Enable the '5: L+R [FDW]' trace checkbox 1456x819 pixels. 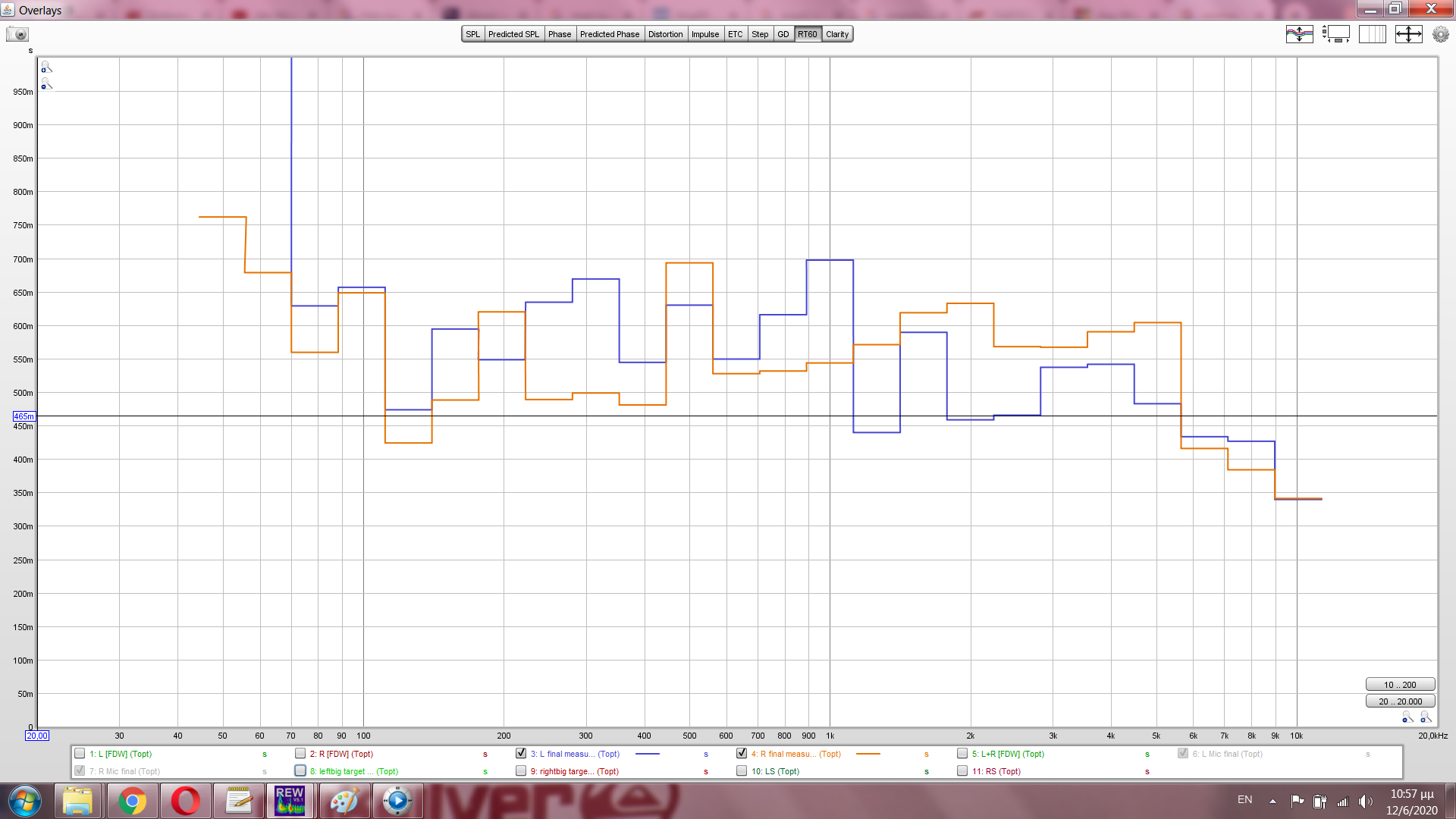(x=962, y=754)
